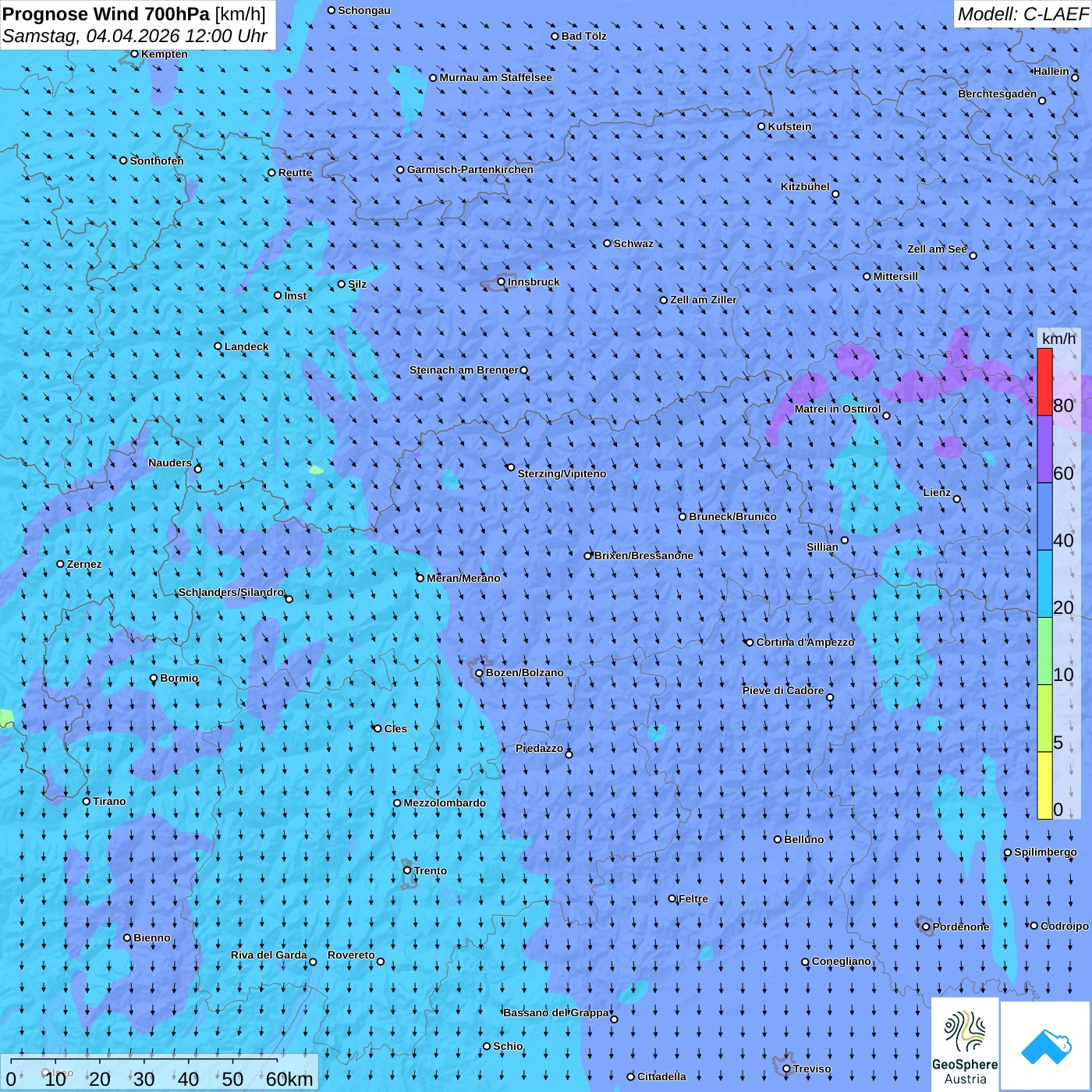
Task: Click the Zell am See label
Action: click(x=937, y=249)
